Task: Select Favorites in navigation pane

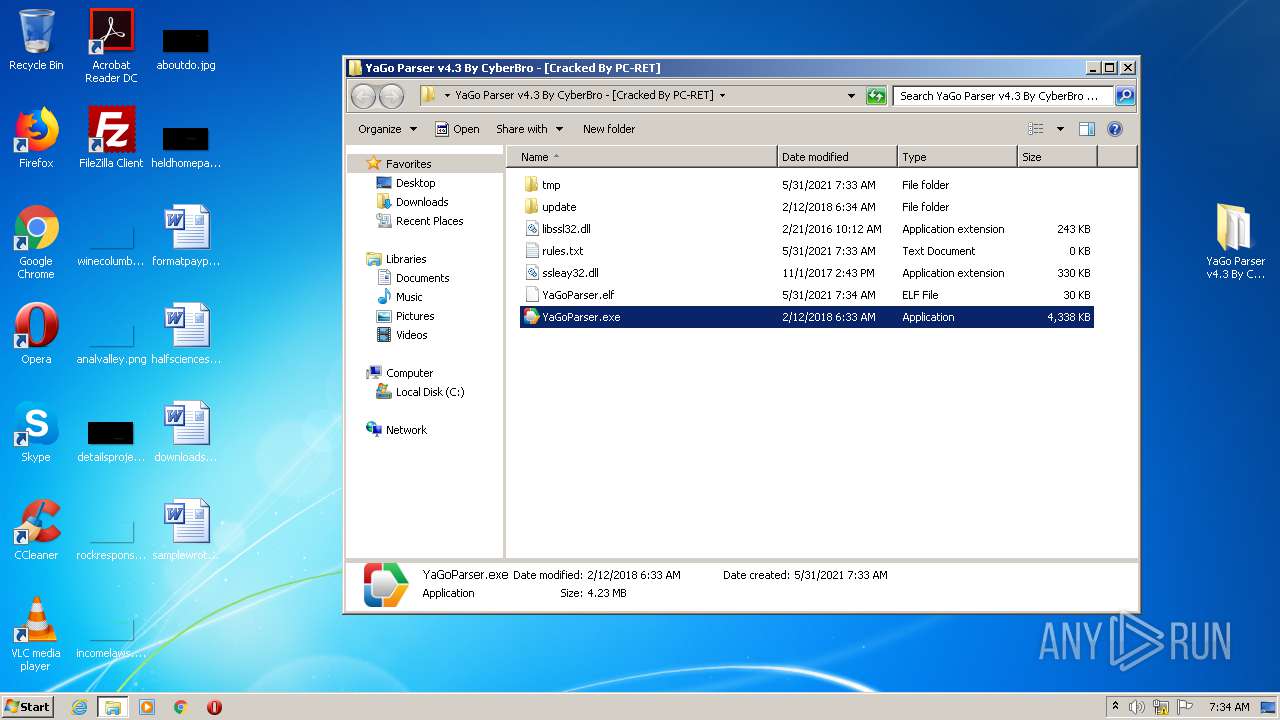Action: click(x=408, y=164)
